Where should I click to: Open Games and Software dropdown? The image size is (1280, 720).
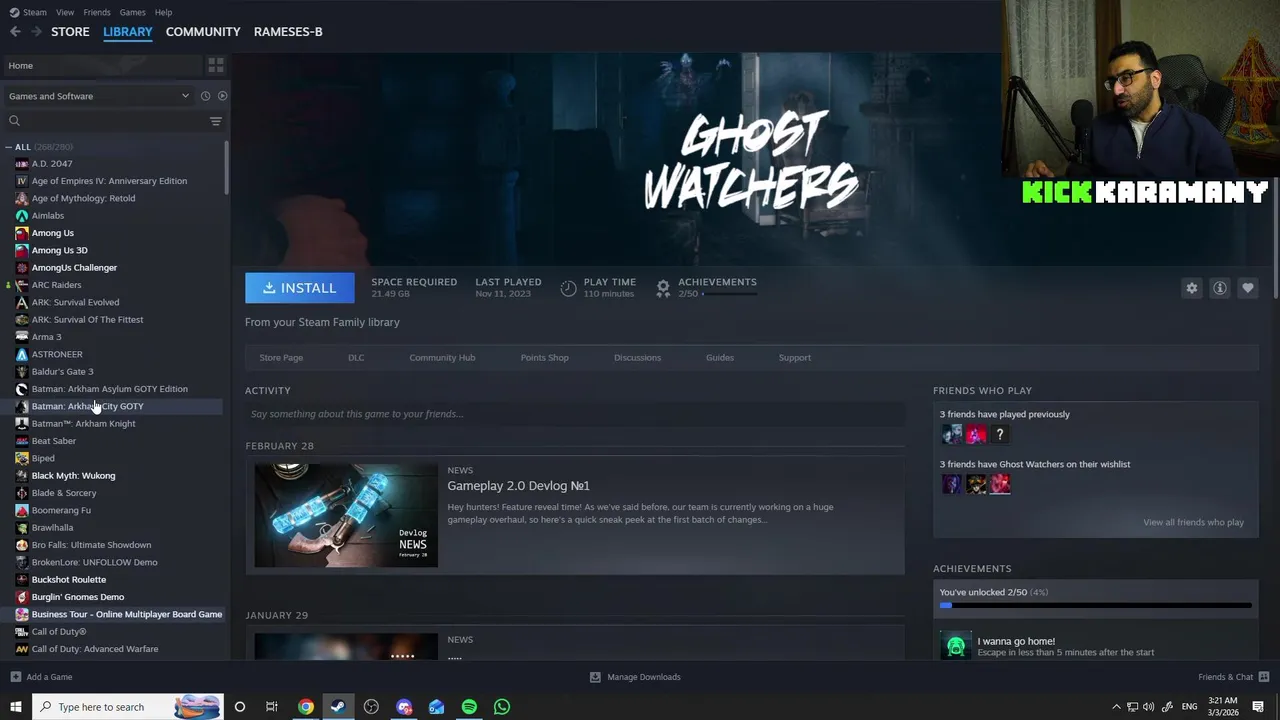(98, 96)
